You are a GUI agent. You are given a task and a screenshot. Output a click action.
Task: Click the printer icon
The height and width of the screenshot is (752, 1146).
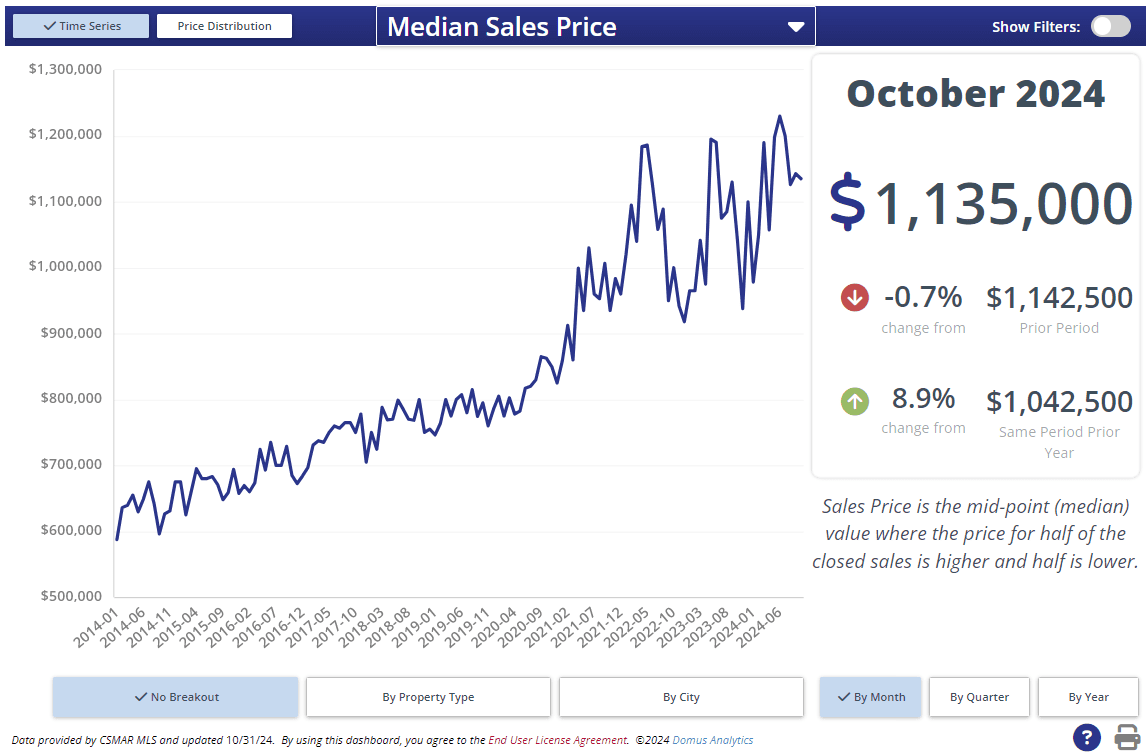pyautogui.click(x=1127, y=737)
